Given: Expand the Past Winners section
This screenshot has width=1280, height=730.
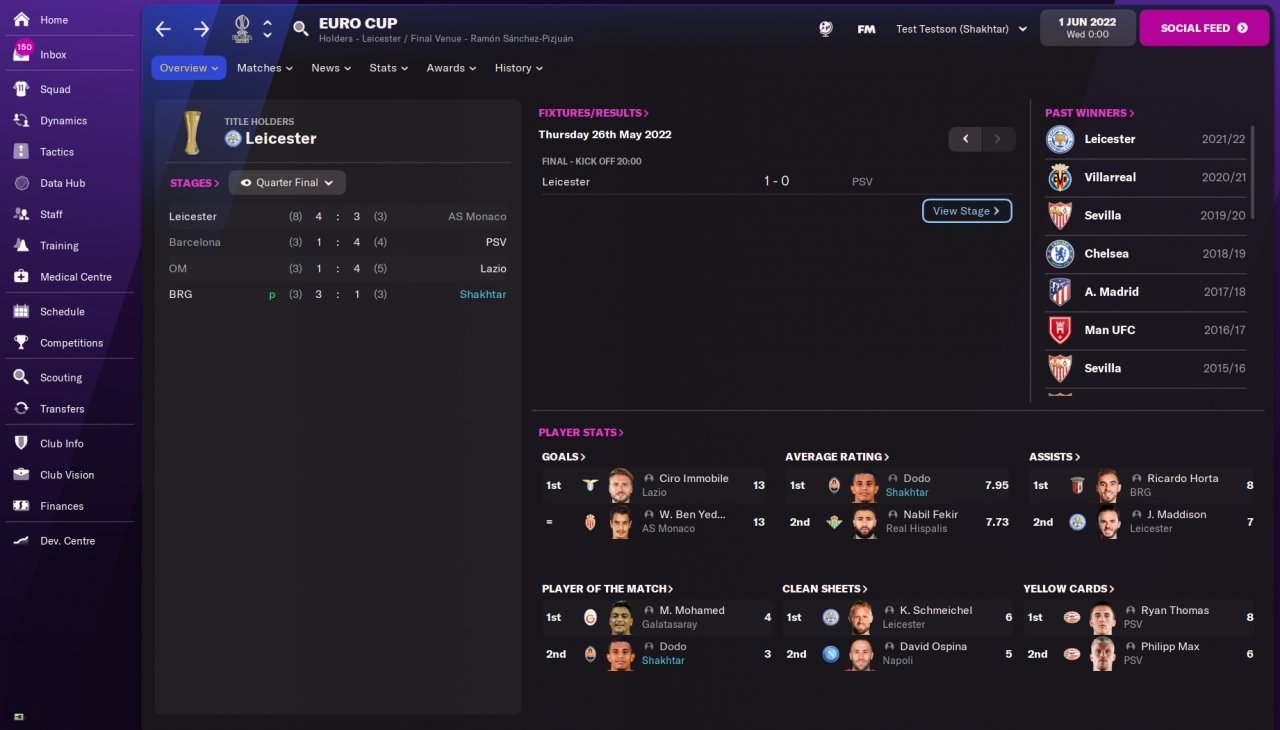Looking at the screenshot, I should 1090,113.
